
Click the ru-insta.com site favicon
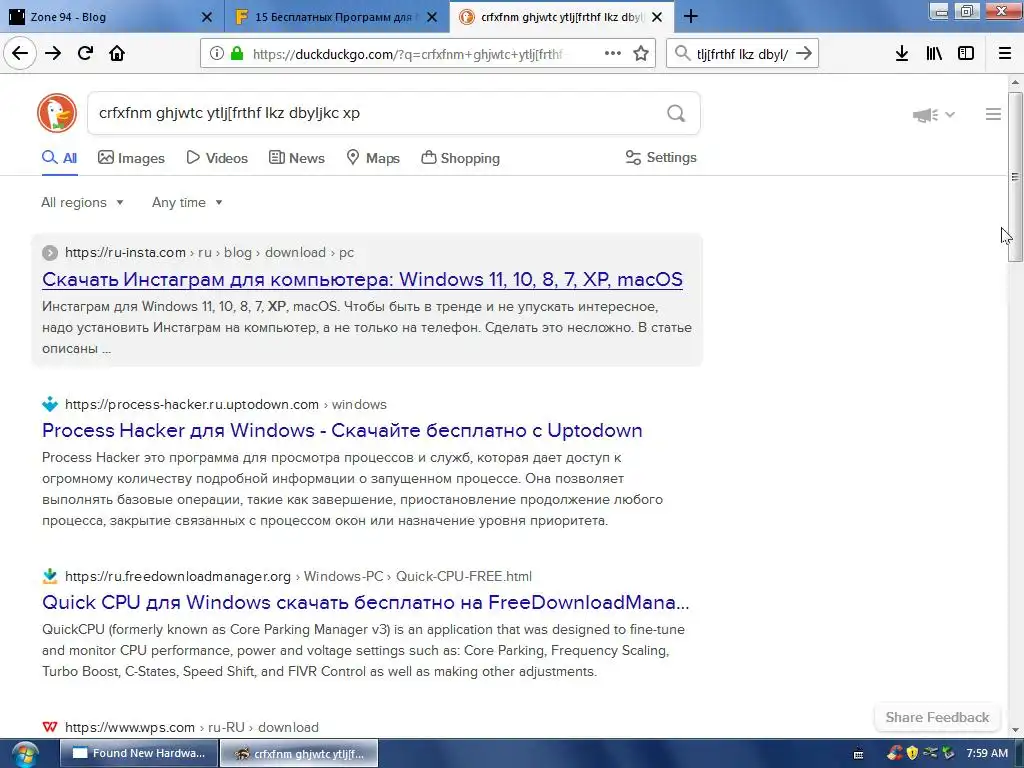tap(50, 253)
